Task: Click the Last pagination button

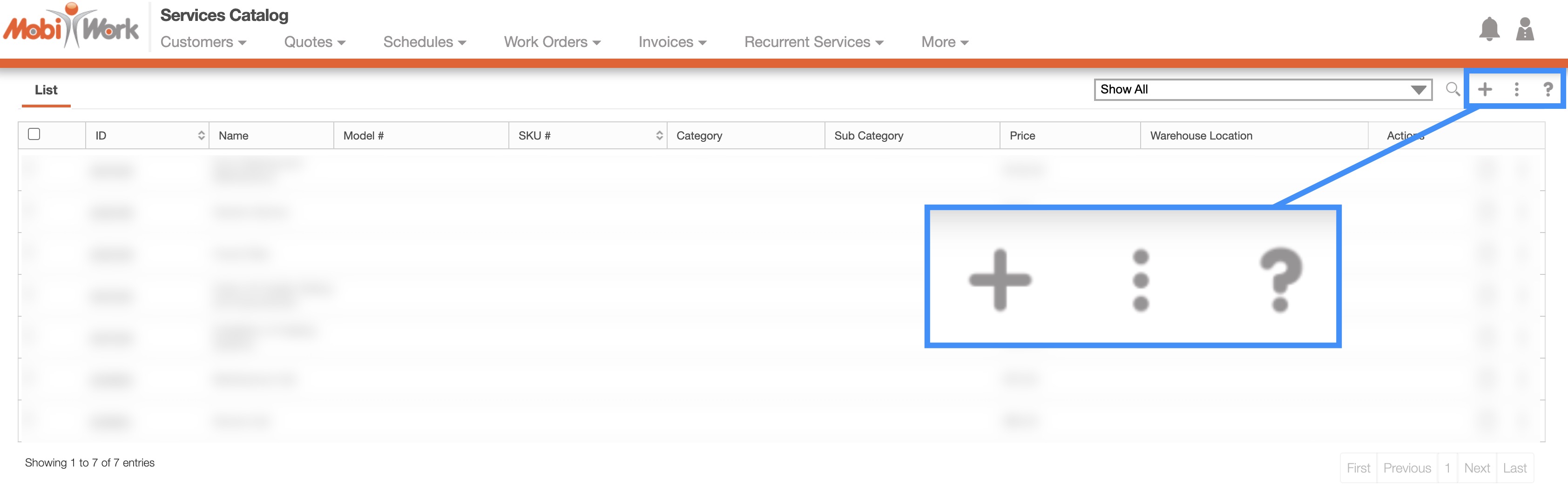Action: (1514, 467)
